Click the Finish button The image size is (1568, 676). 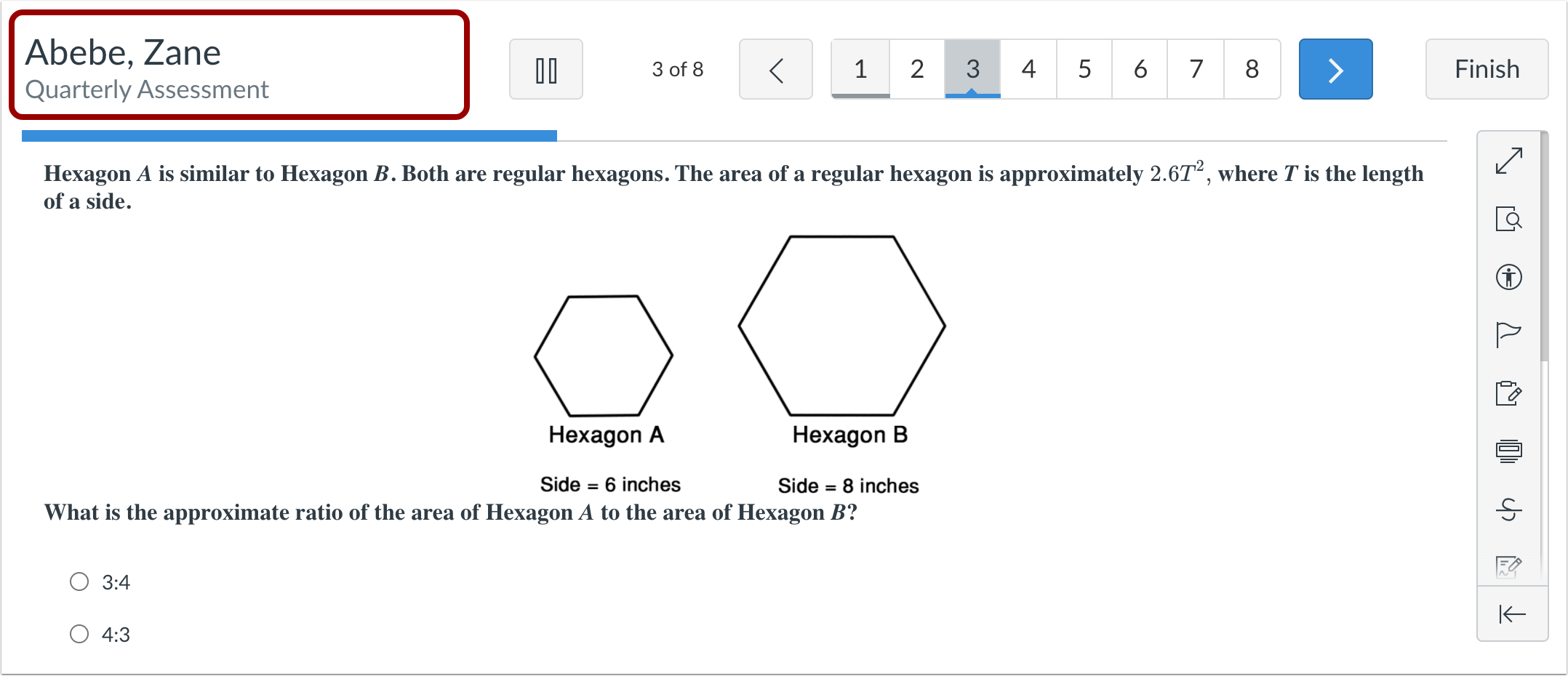(1487, 69)
